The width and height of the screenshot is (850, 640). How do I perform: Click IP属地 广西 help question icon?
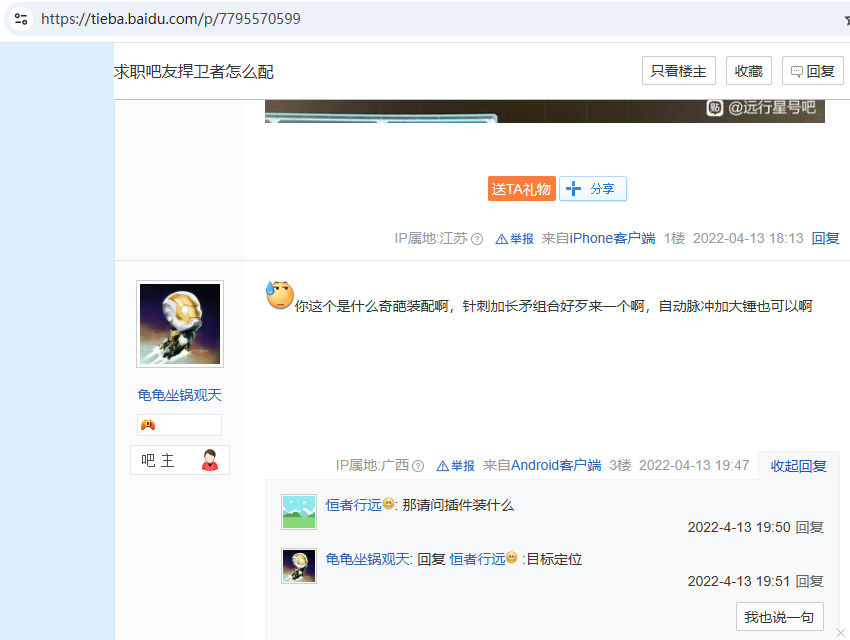418,466
